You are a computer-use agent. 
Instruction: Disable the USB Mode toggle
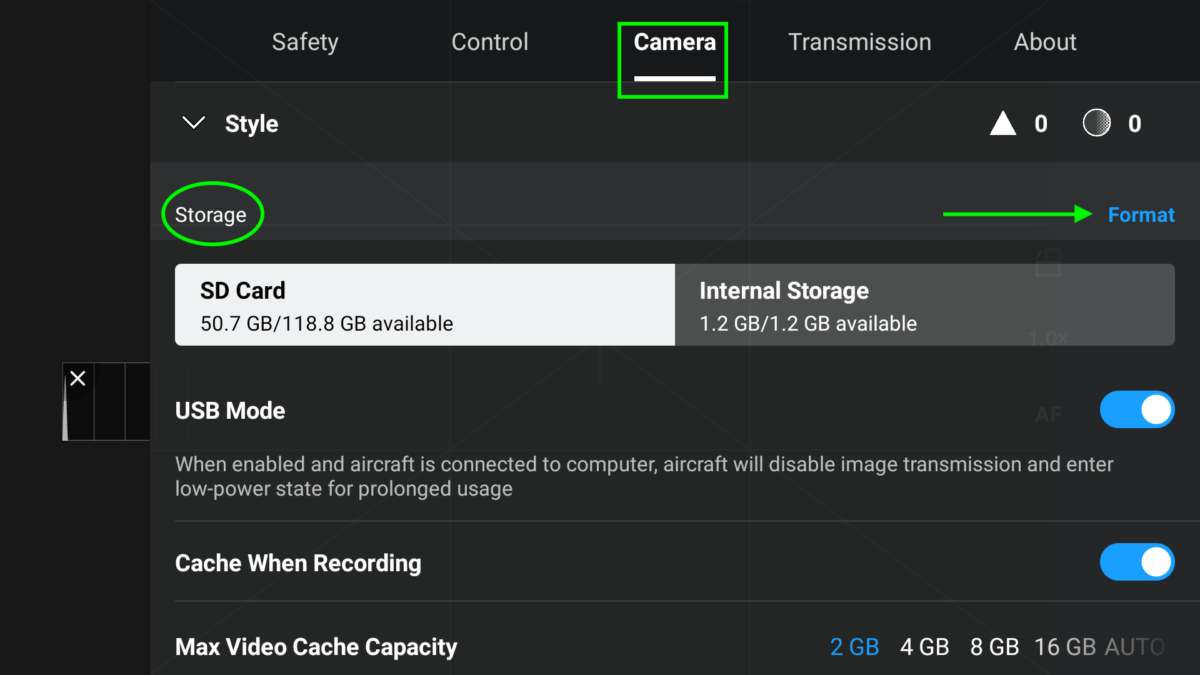tap(1137, 410)
